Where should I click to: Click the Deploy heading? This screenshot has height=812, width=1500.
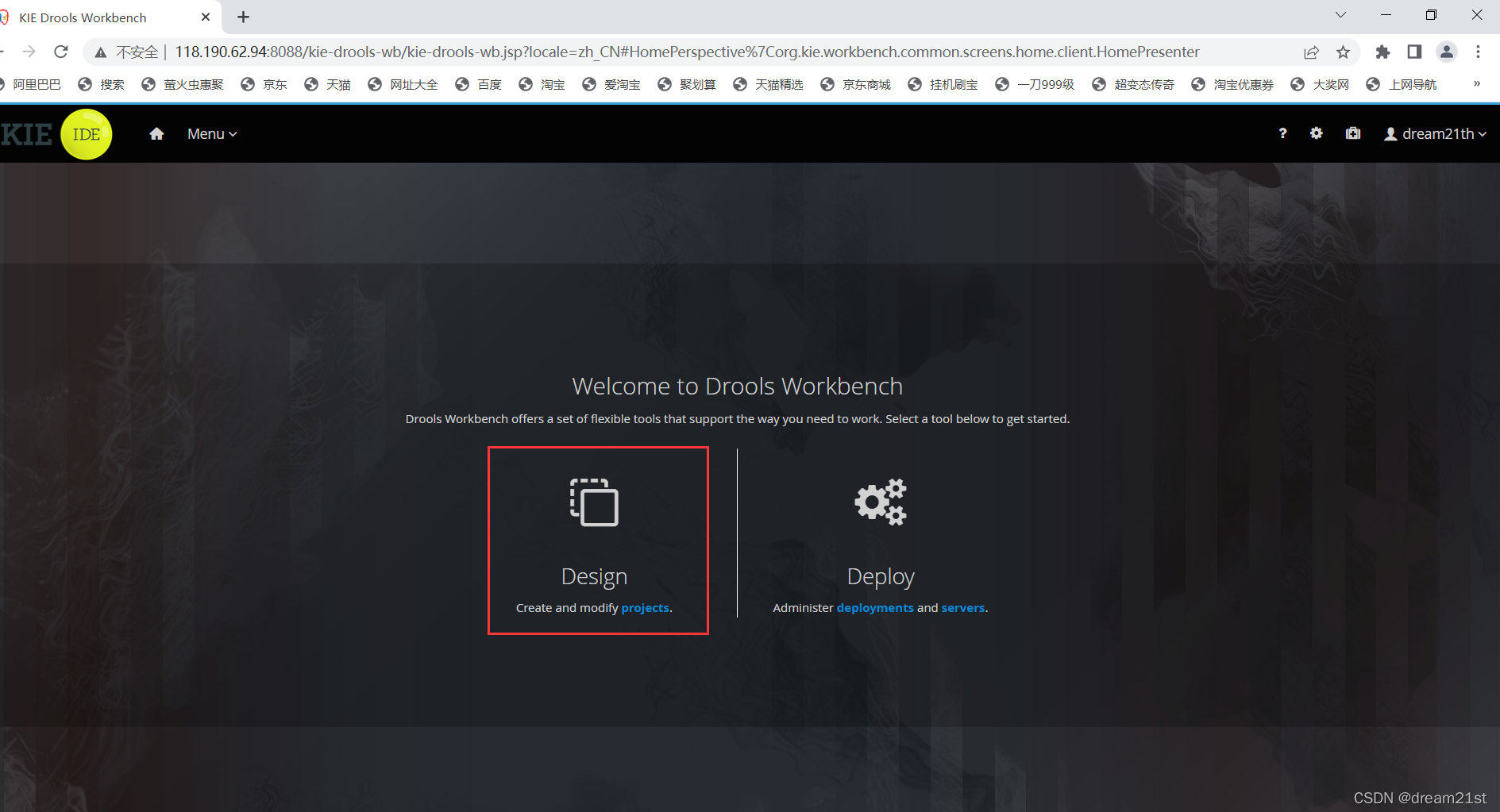click(881, 576)
